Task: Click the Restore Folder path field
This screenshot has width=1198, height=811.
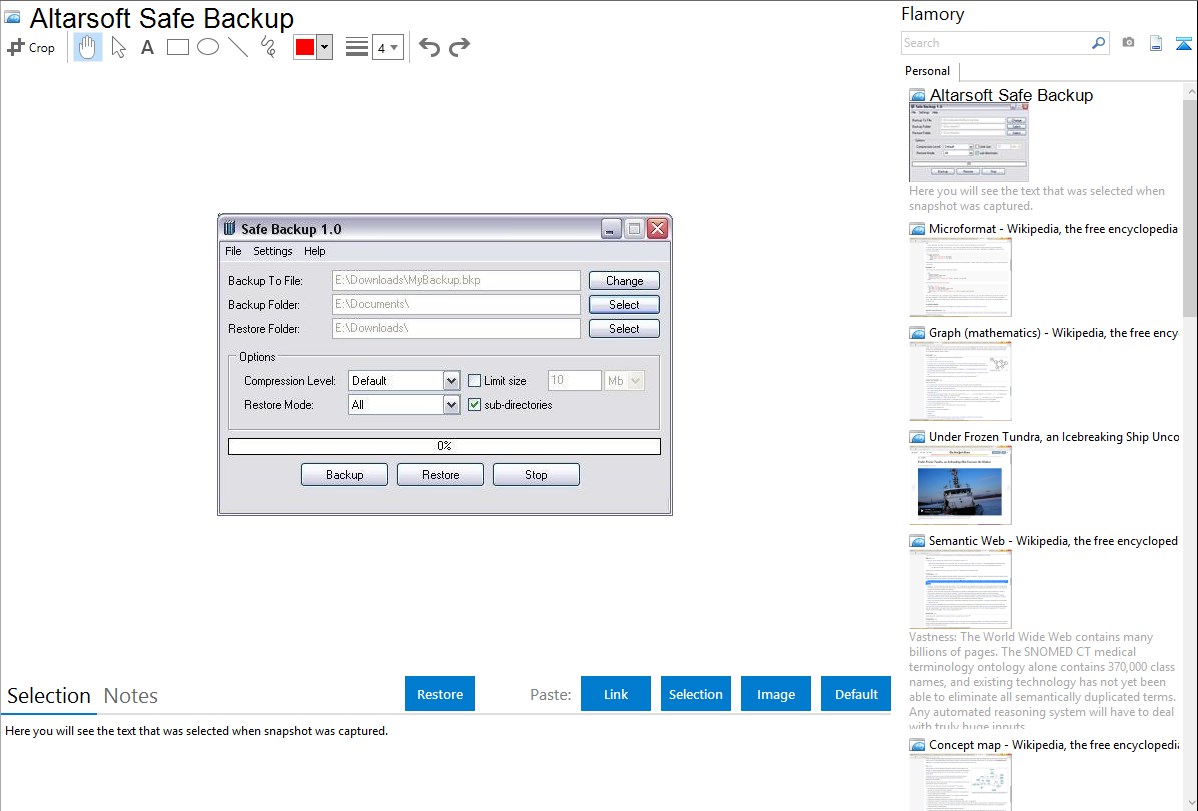Action: point(456,328)
